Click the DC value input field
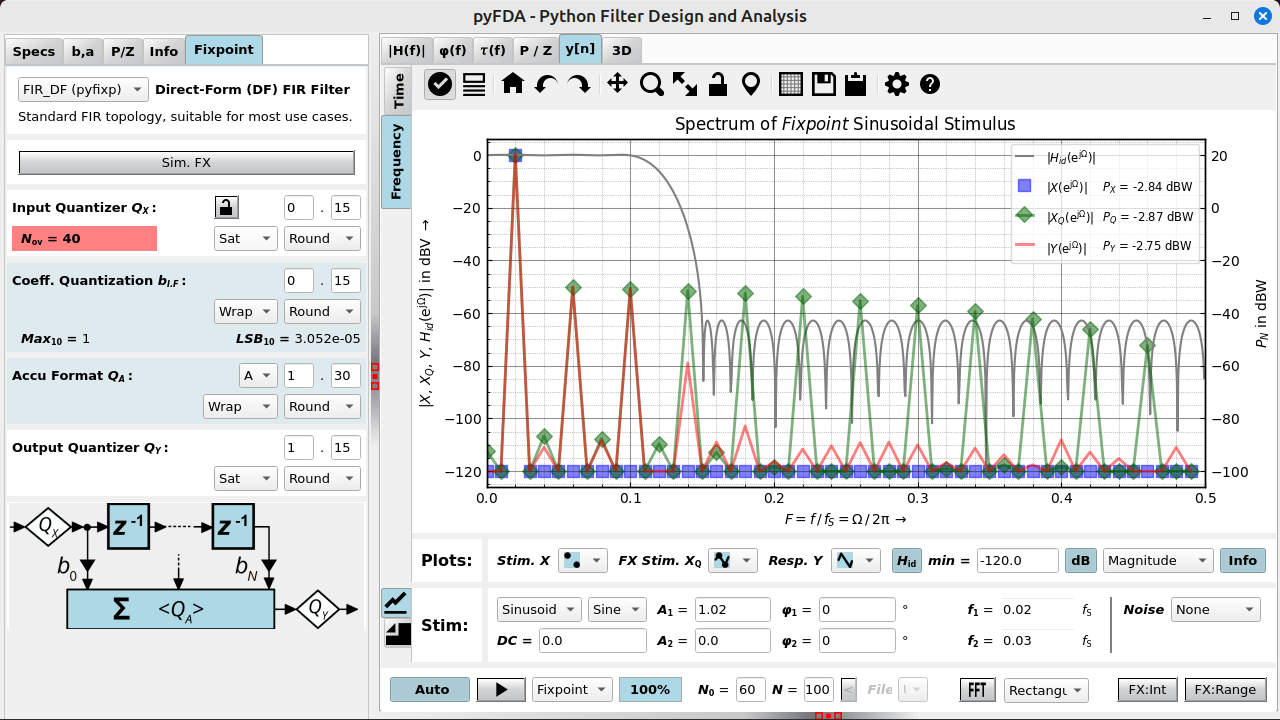Image resolution: width=1280 pixels, height=720 pixels. tap(592, 640)
